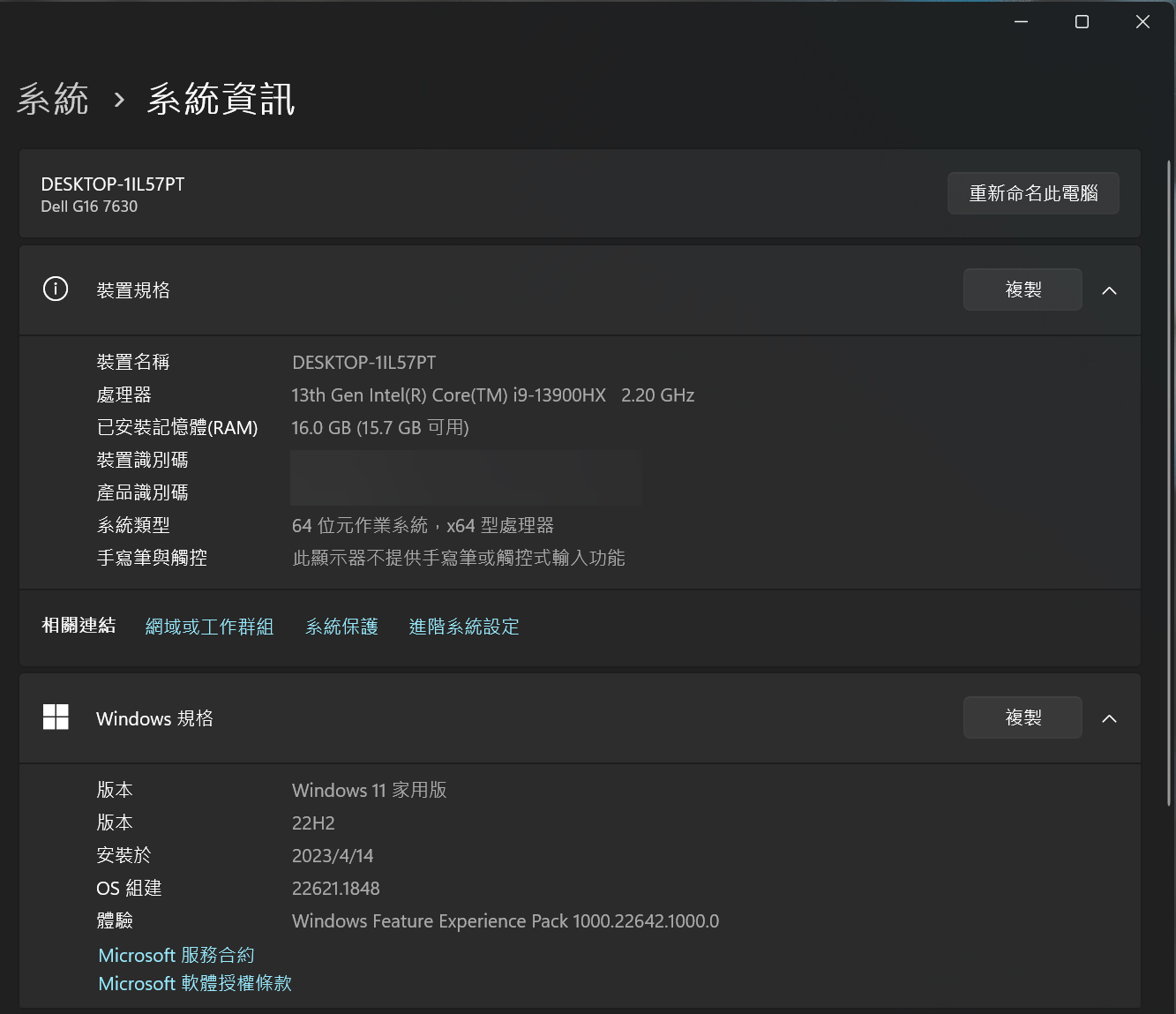Screen dimensions: 1176x1014
Task: Open the 網域或工作群組 link
Action: (x=209, y=627)
